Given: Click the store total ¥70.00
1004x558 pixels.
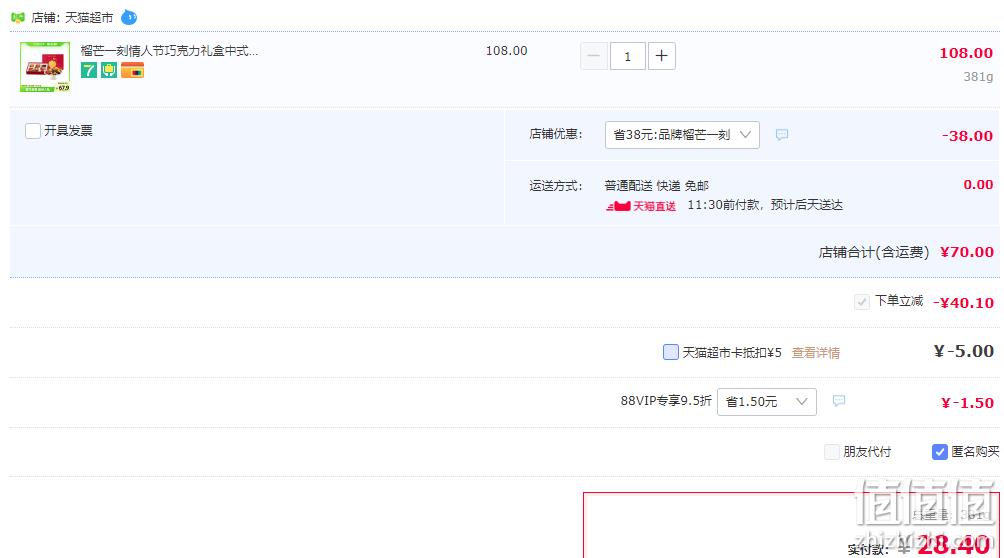Looking at the screenshot, I should point(967,252).
